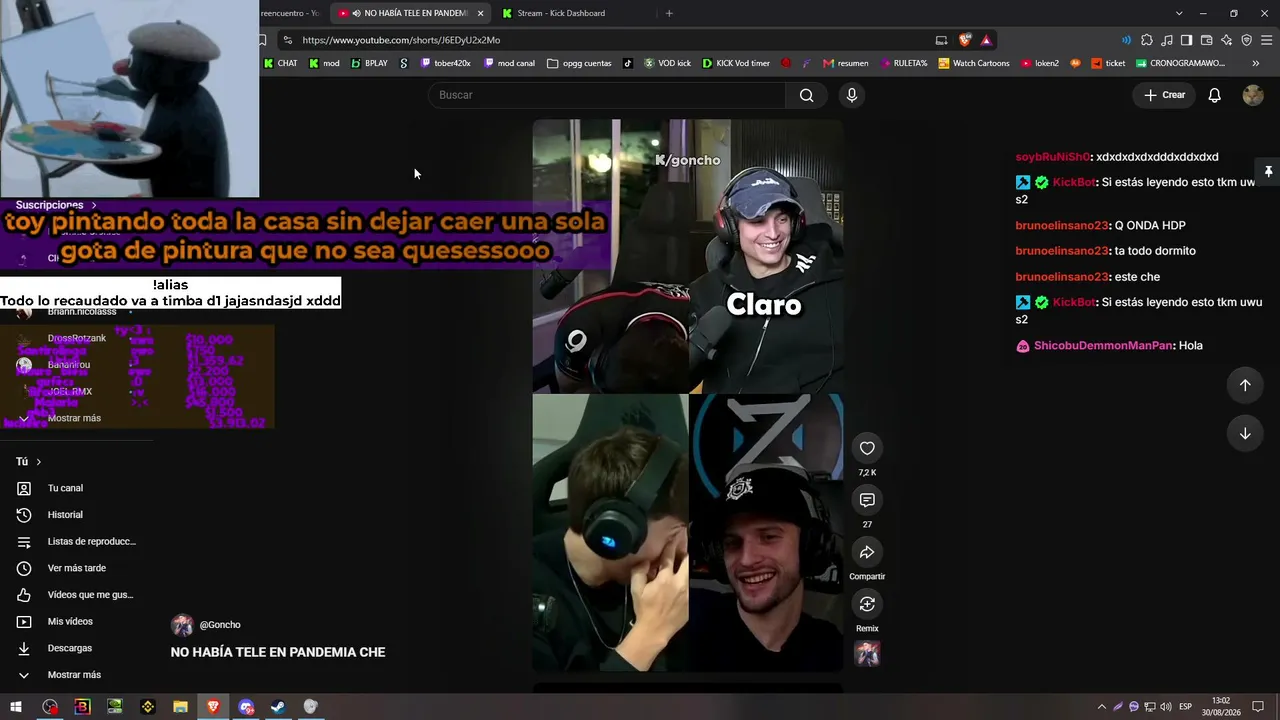This screenshot has width=1280, height=720.
Task: Open File Explorer from the taskbar
Action: (180, 707)
